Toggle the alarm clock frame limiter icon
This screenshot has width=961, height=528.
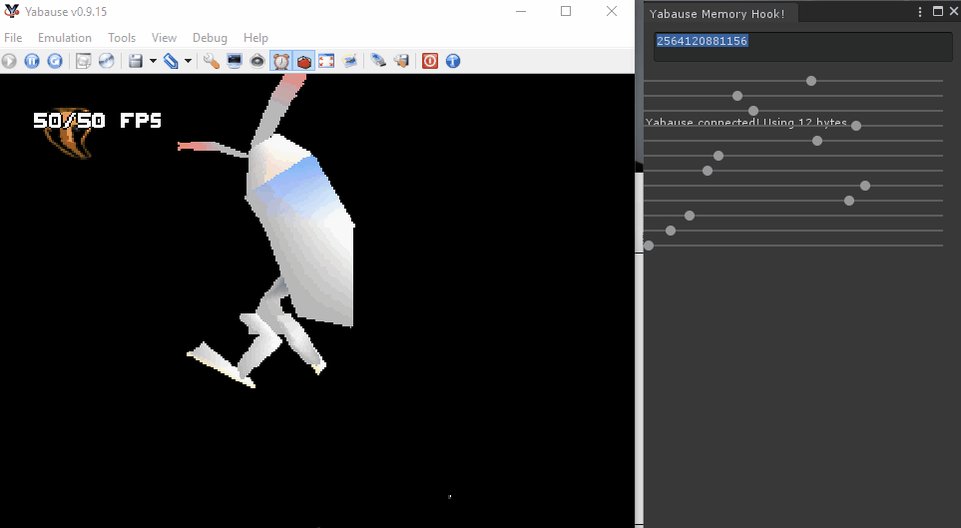[281, 61]
